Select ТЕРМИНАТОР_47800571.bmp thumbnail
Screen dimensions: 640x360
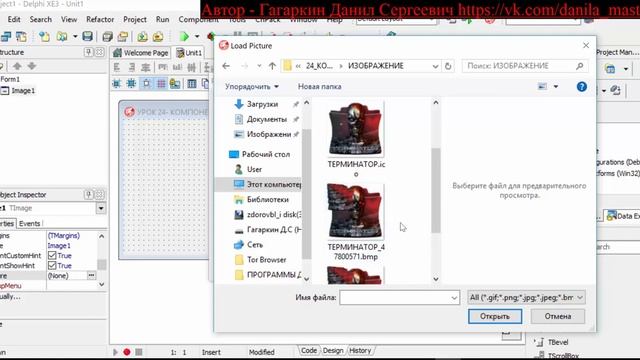click(x=356, y=211)
